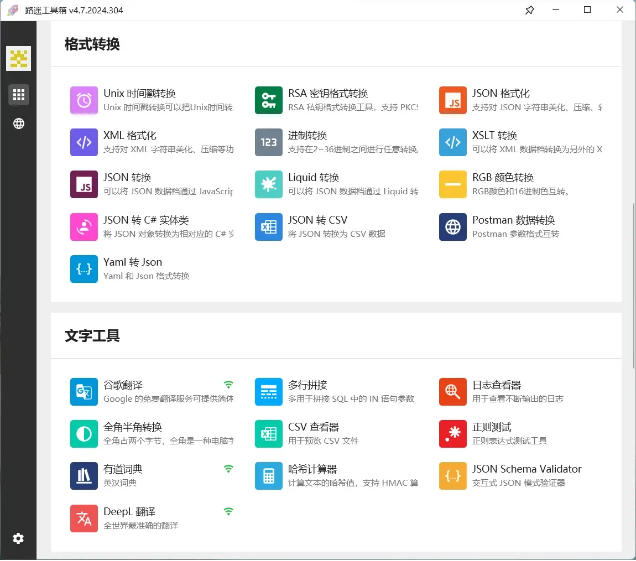Click the Postman 参数格式互转 description
The height and width of the screenshot is (561, 636).
[x=516, y=234]
